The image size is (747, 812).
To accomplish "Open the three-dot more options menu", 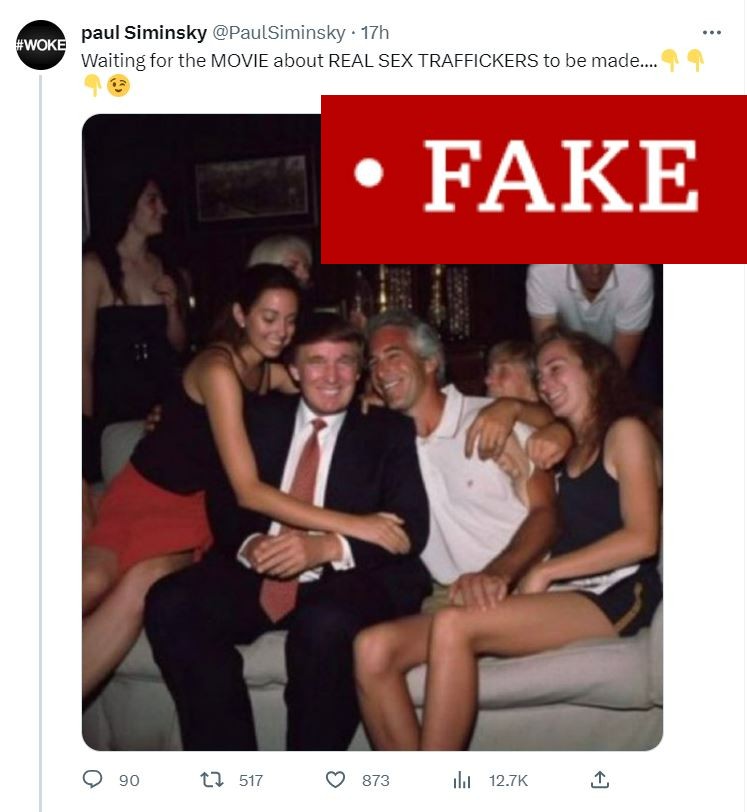I will (711, 34).
